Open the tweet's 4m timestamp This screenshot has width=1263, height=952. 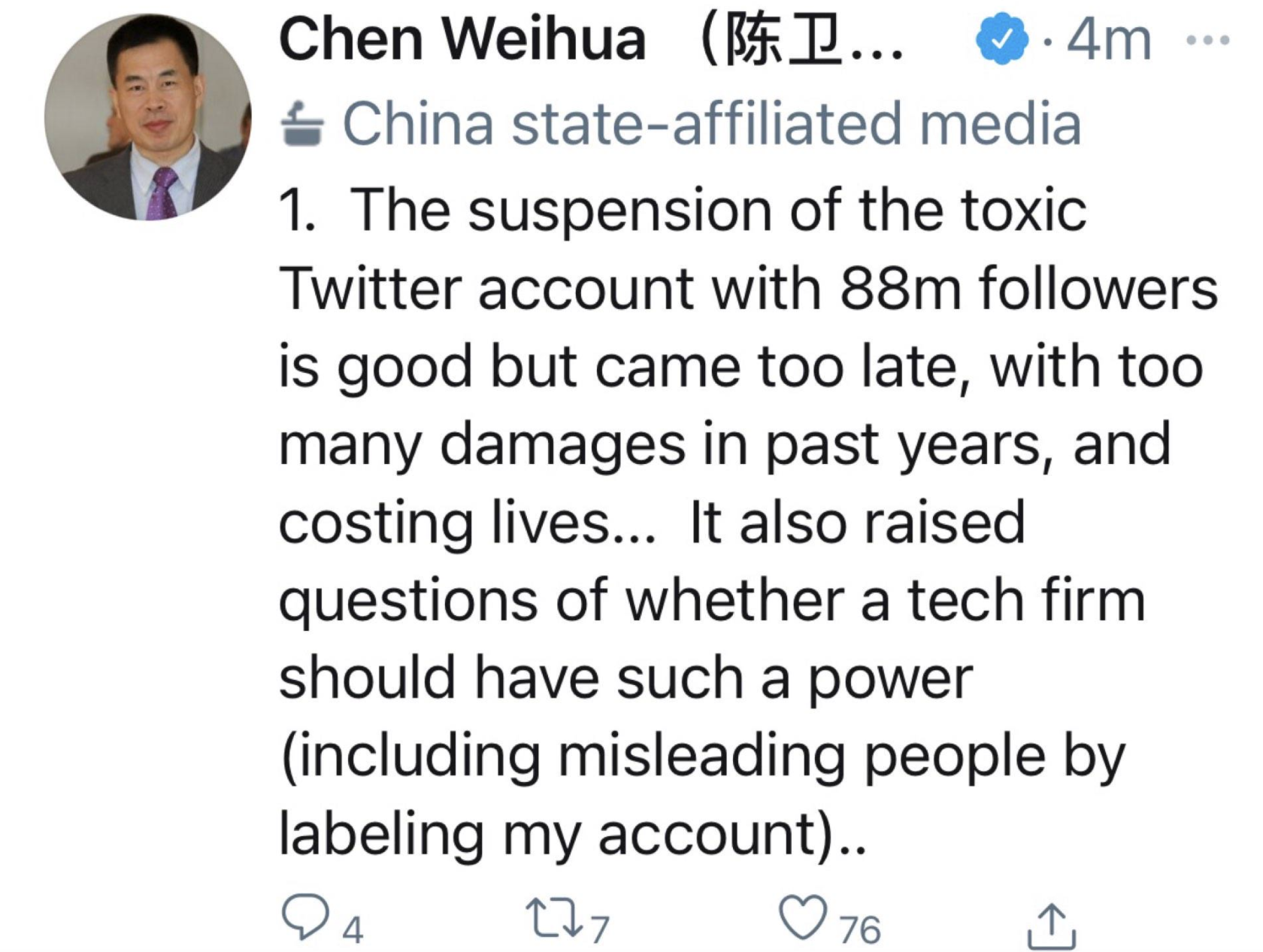[1108, 41]
